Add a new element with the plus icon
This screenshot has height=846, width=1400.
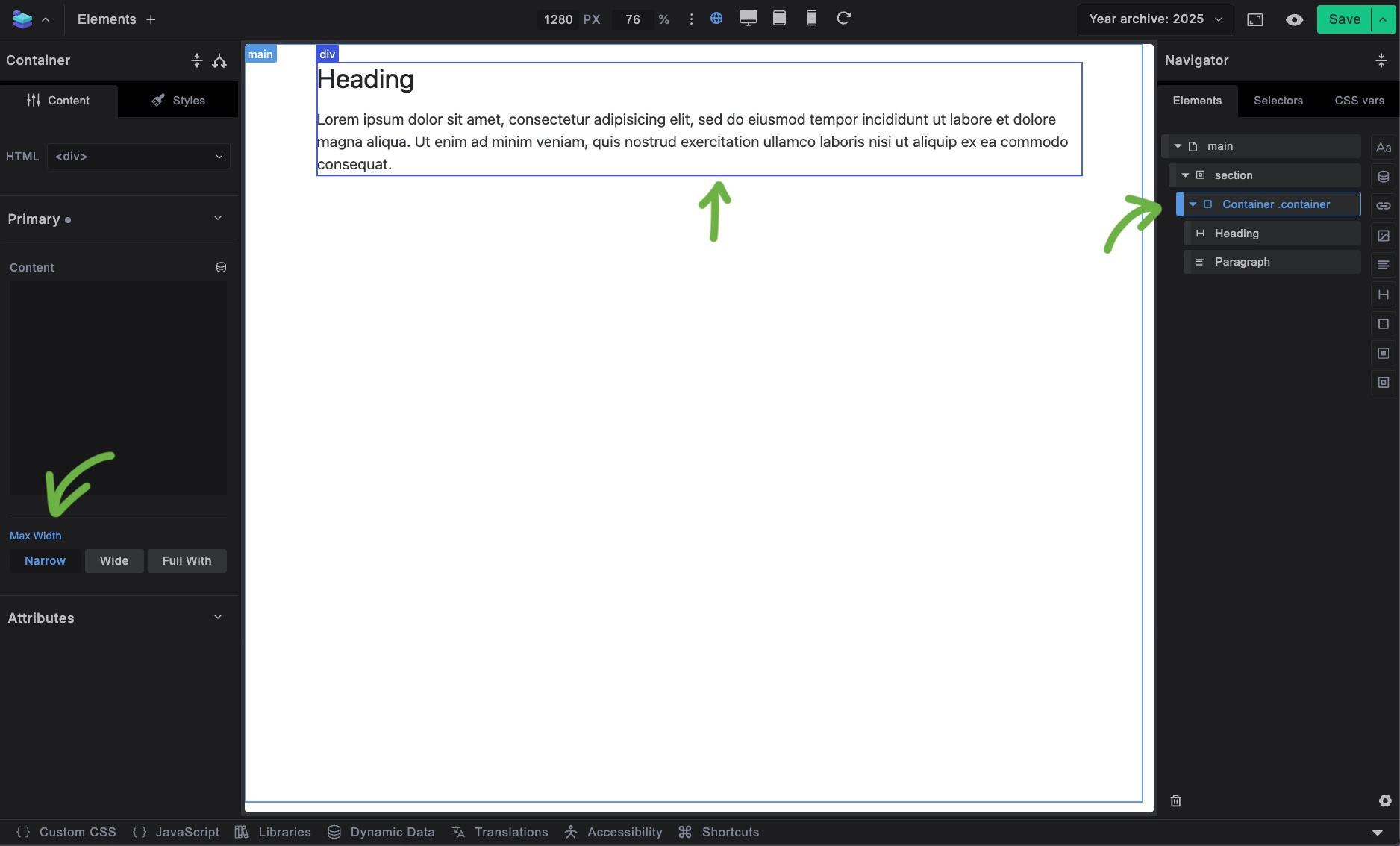(151, 19)
